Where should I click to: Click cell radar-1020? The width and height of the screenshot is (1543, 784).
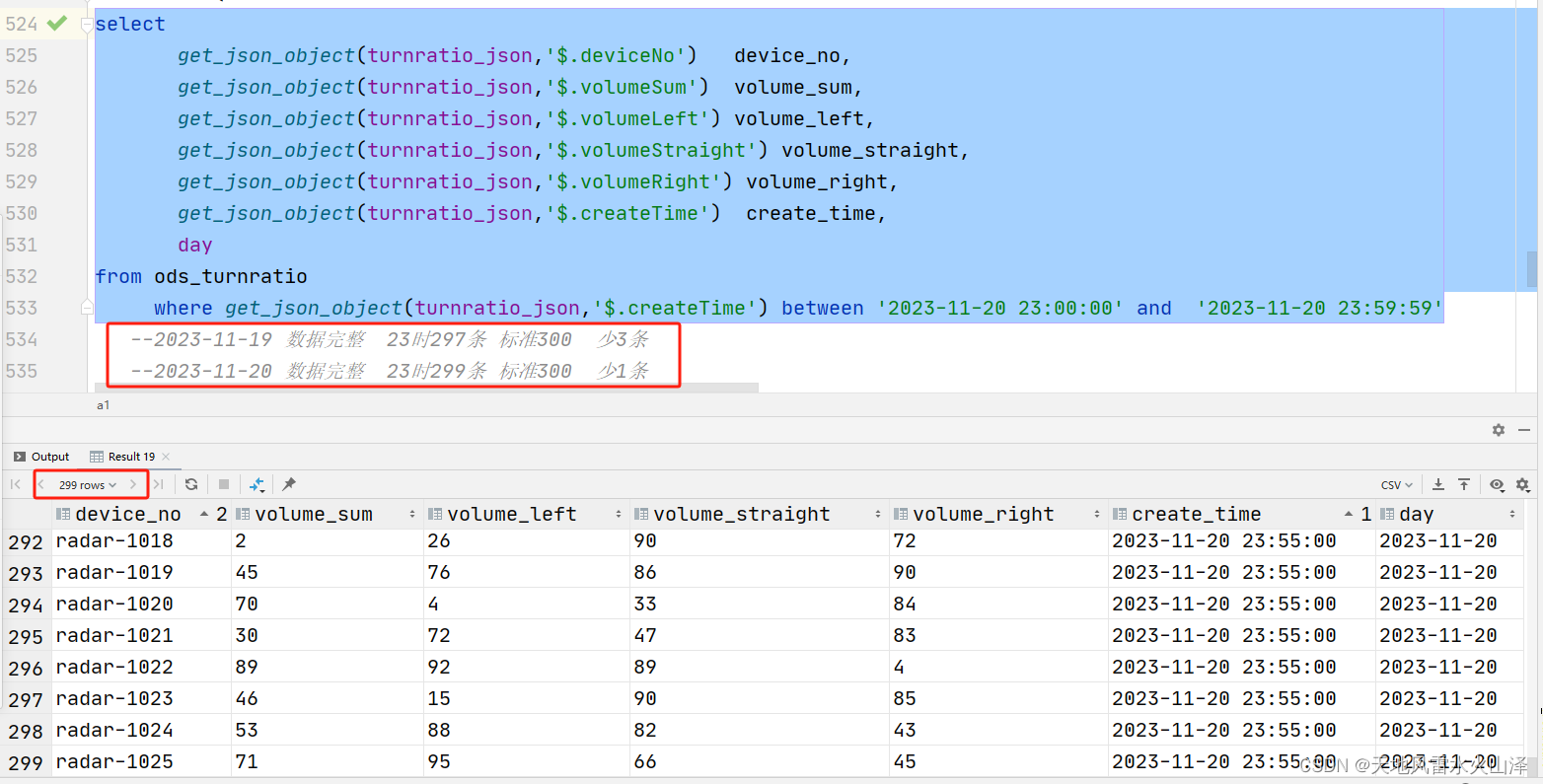[x=141, y=604]
